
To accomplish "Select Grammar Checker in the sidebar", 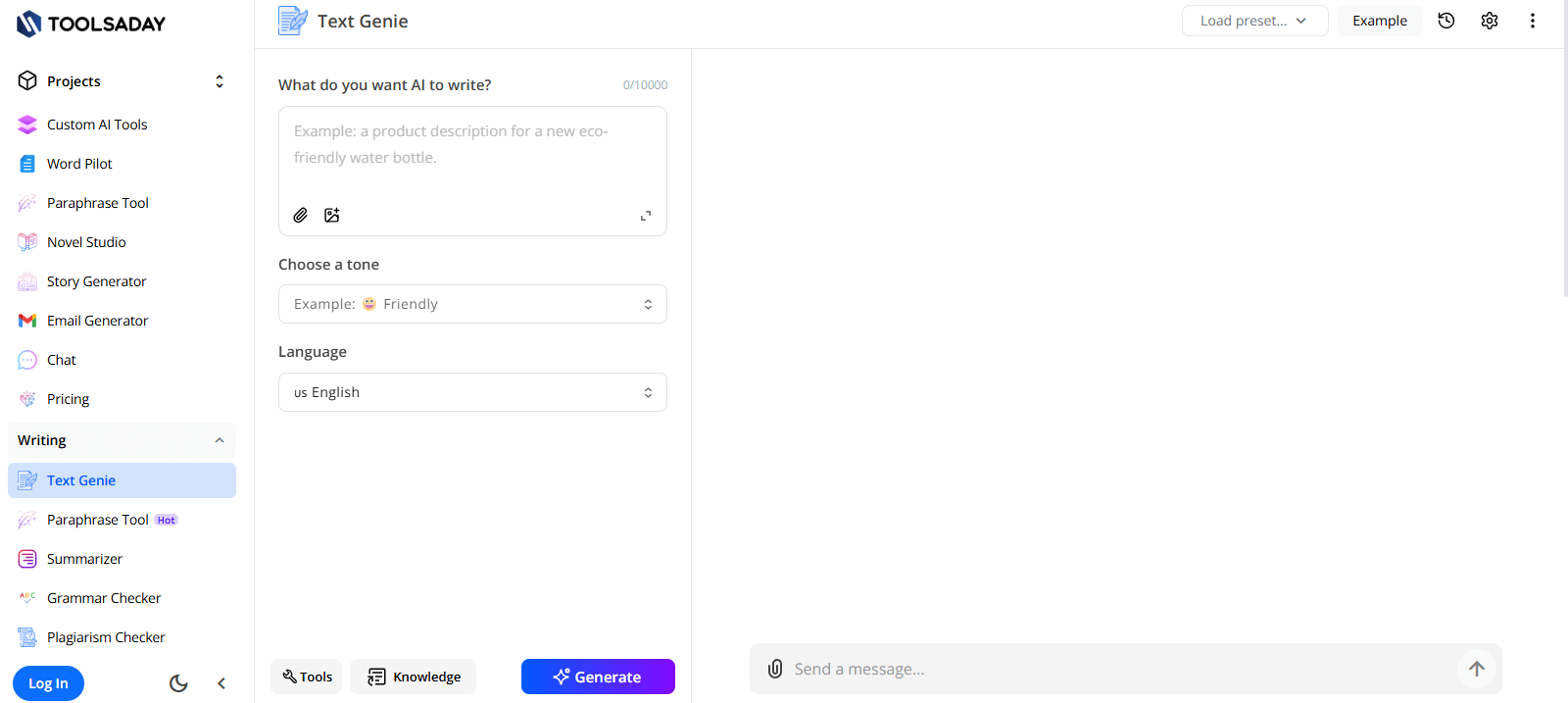I will coord(103,598).
